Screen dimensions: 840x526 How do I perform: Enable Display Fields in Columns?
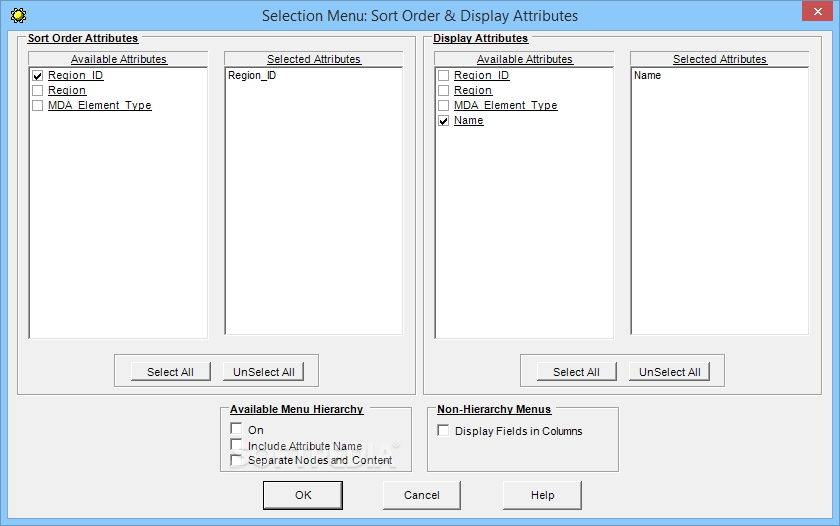[x=443, y=431]
